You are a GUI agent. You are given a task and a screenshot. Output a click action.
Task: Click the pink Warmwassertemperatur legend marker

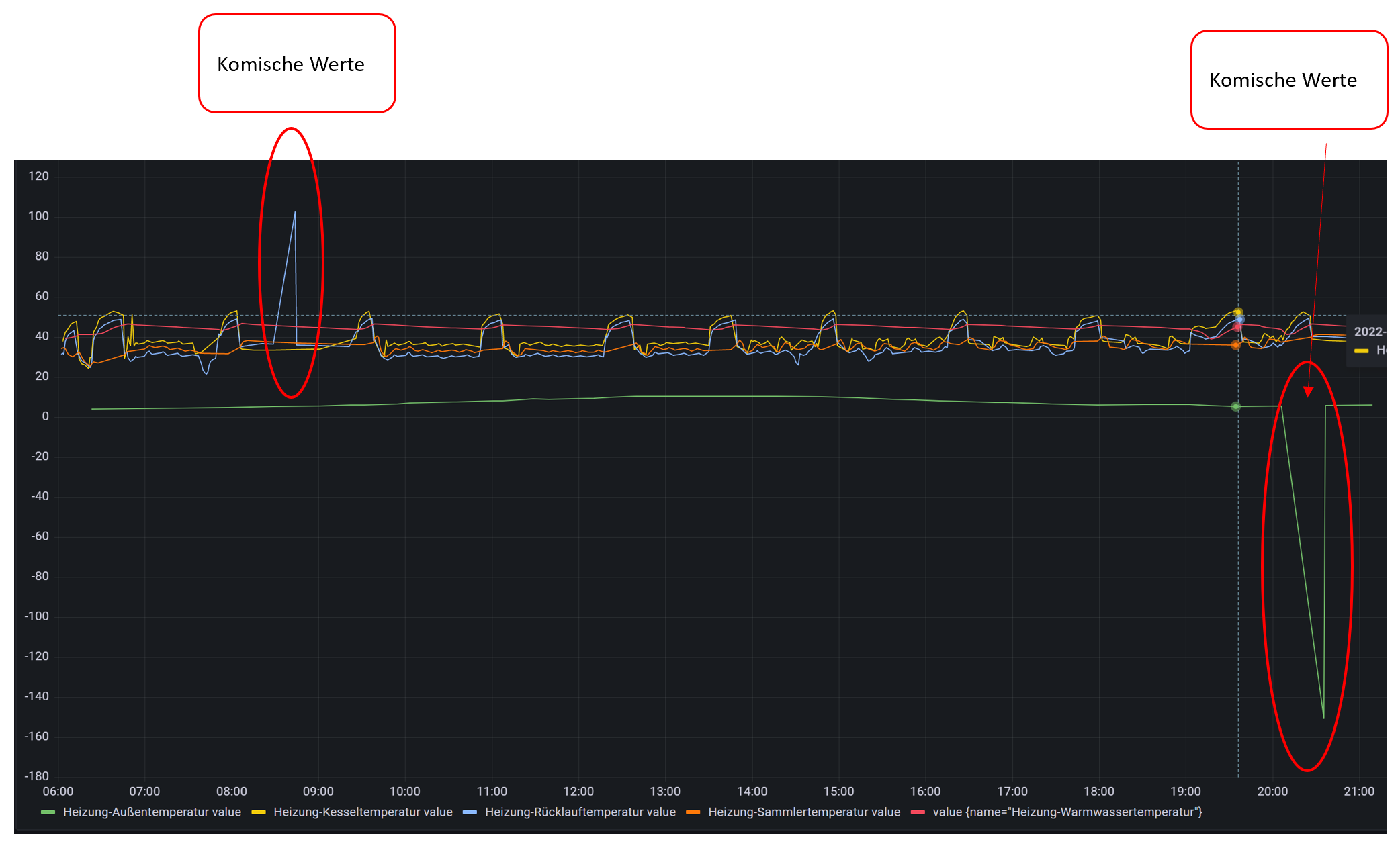pos(918,812)
